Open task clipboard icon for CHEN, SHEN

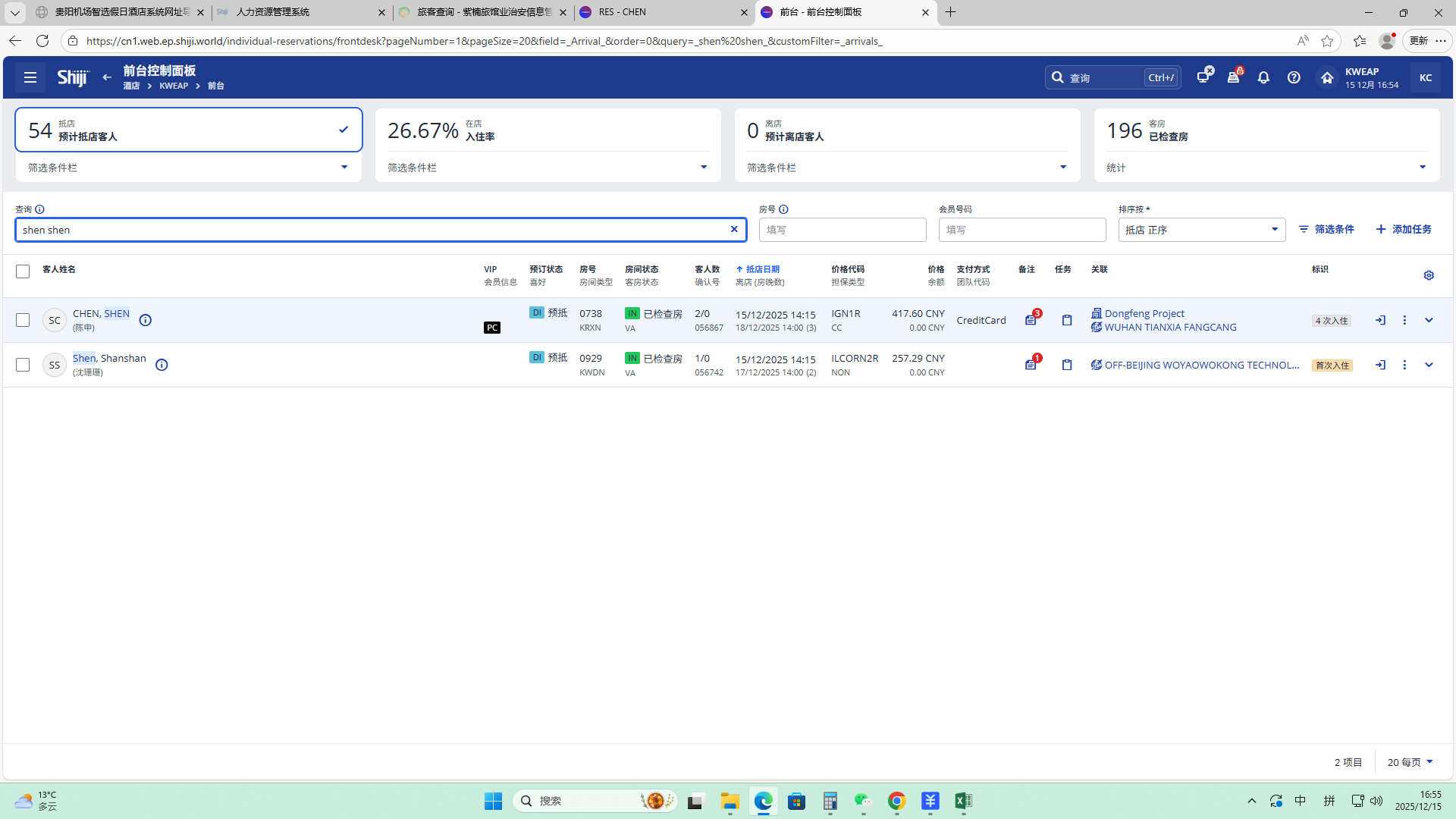(1067, 320)
